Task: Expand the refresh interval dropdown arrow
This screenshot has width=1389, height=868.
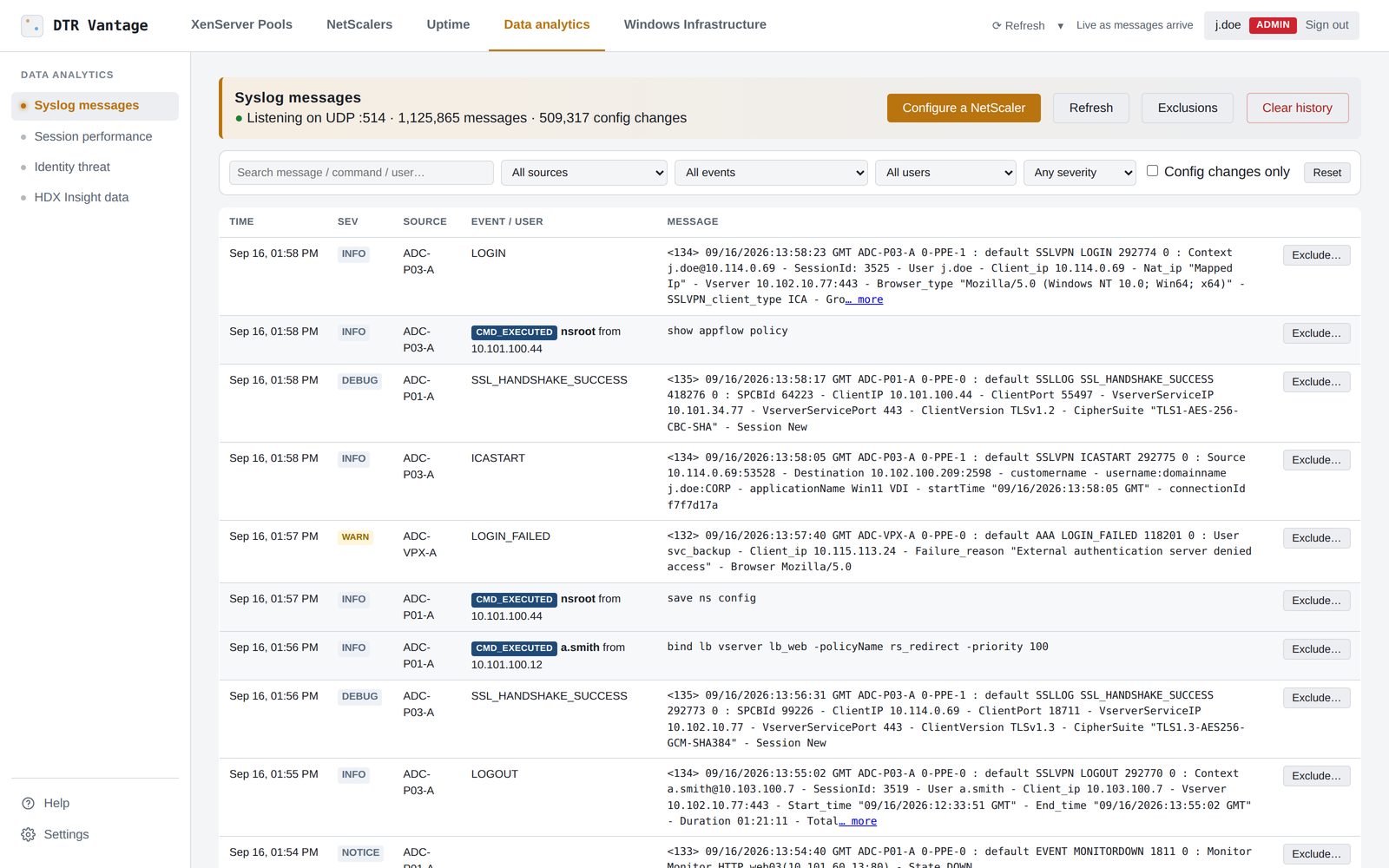Action: [1060, 25]
